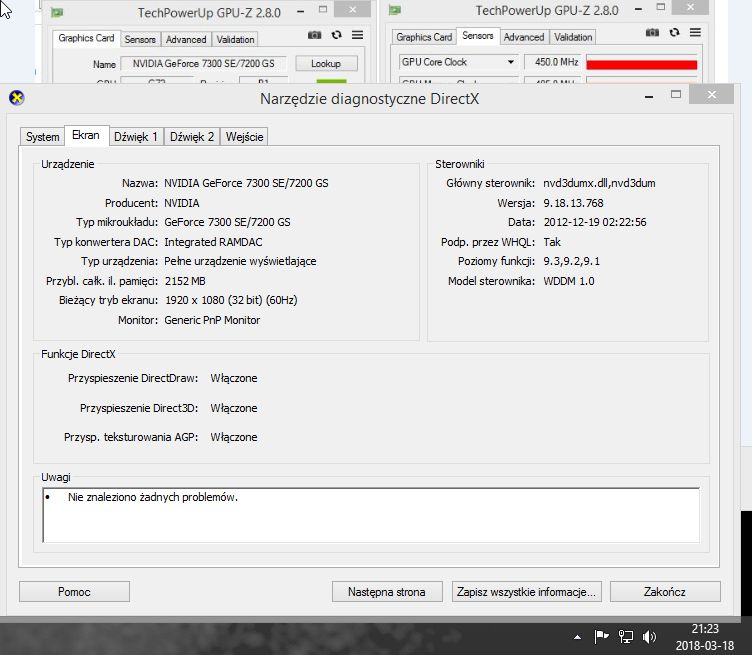Show hidden tray icons arrow

577,637
